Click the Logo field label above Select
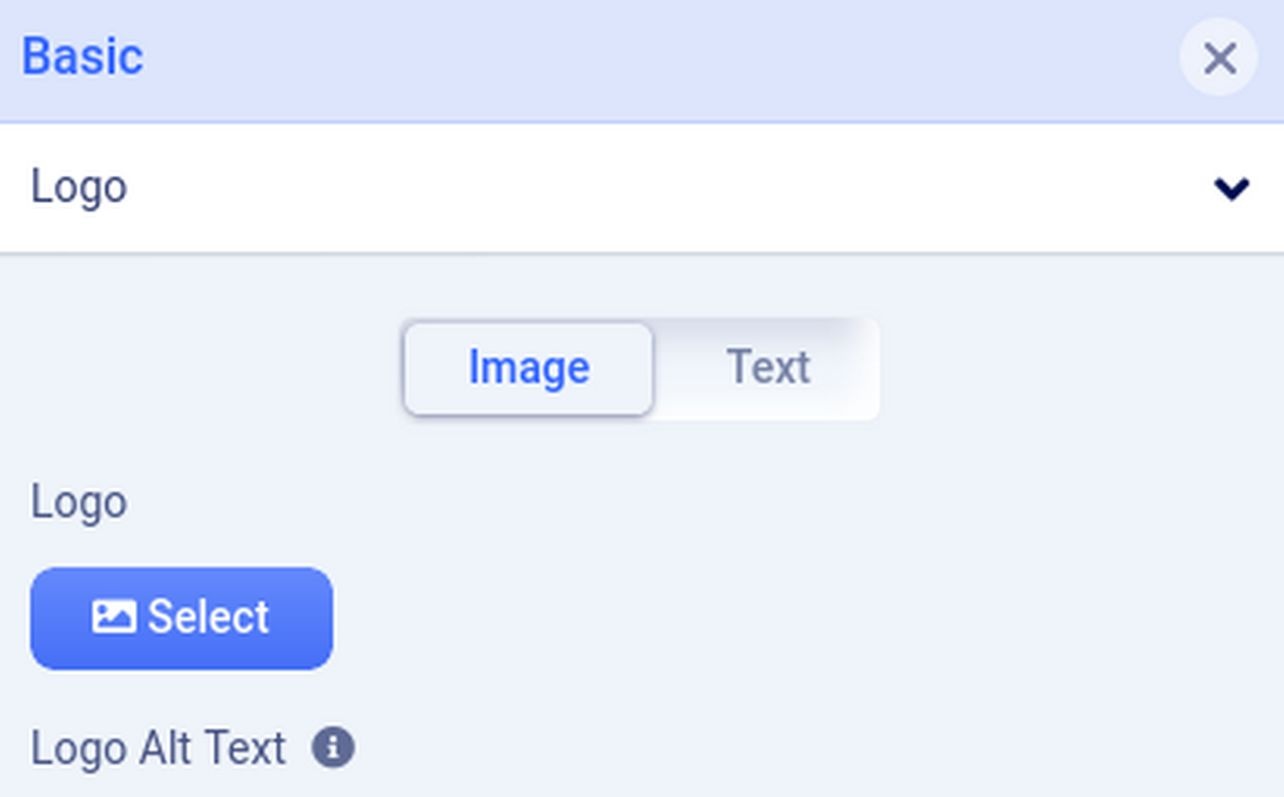The image size is (1284, 797). 79,502
